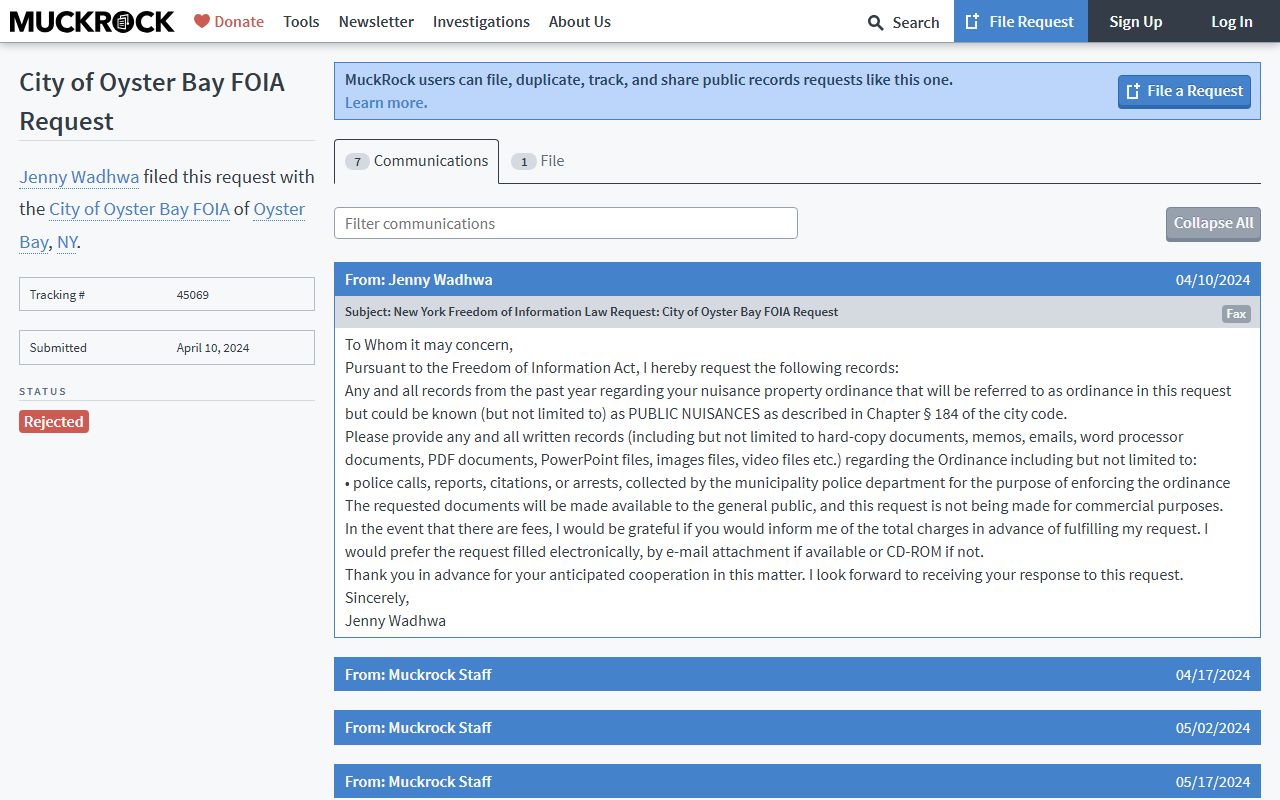Open the Jenny Wadhwa profile link

click(79, 177)
